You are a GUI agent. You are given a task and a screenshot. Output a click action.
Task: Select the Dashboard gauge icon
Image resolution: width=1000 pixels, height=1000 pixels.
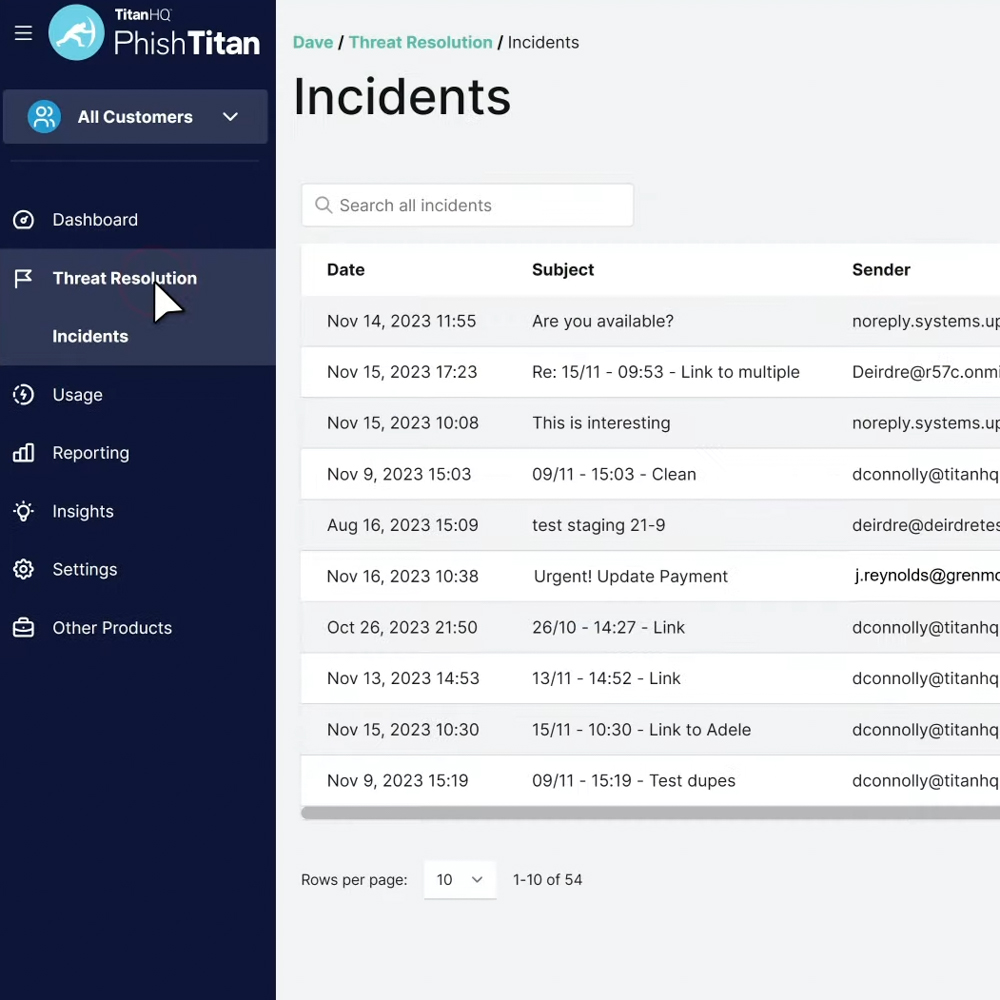coord(23,219)
